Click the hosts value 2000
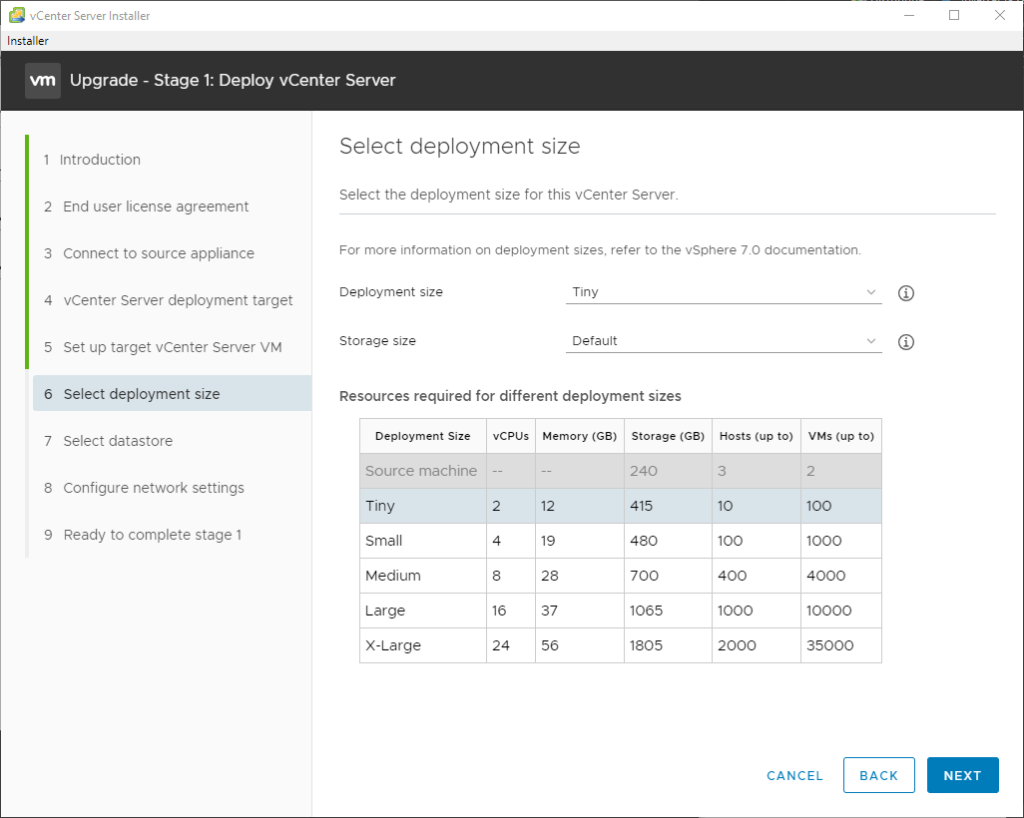The width and height of the screenshot is (1024, 818). tap(737, 646)
